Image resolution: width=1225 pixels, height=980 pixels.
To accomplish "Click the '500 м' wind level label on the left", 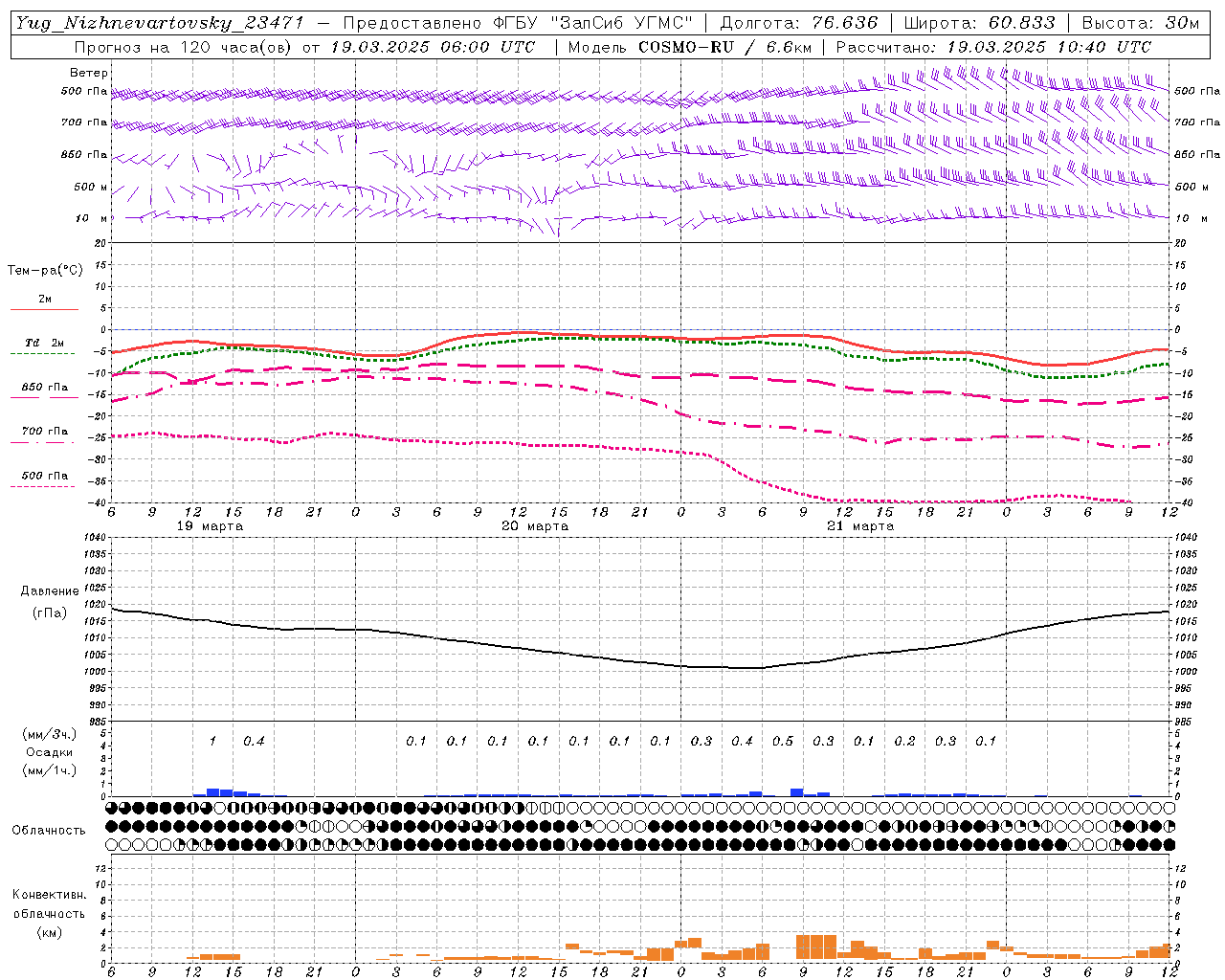I will (91, 187).
